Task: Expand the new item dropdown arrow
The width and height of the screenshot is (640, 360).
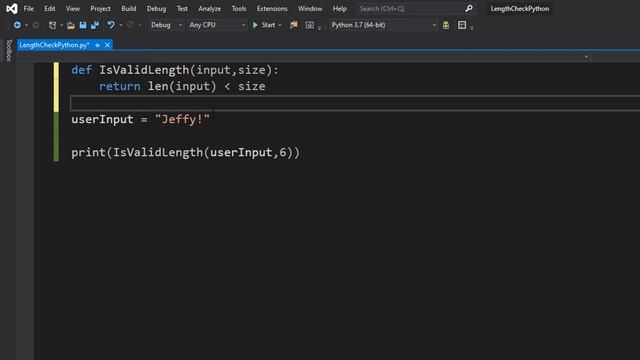Action: [61, 25]
